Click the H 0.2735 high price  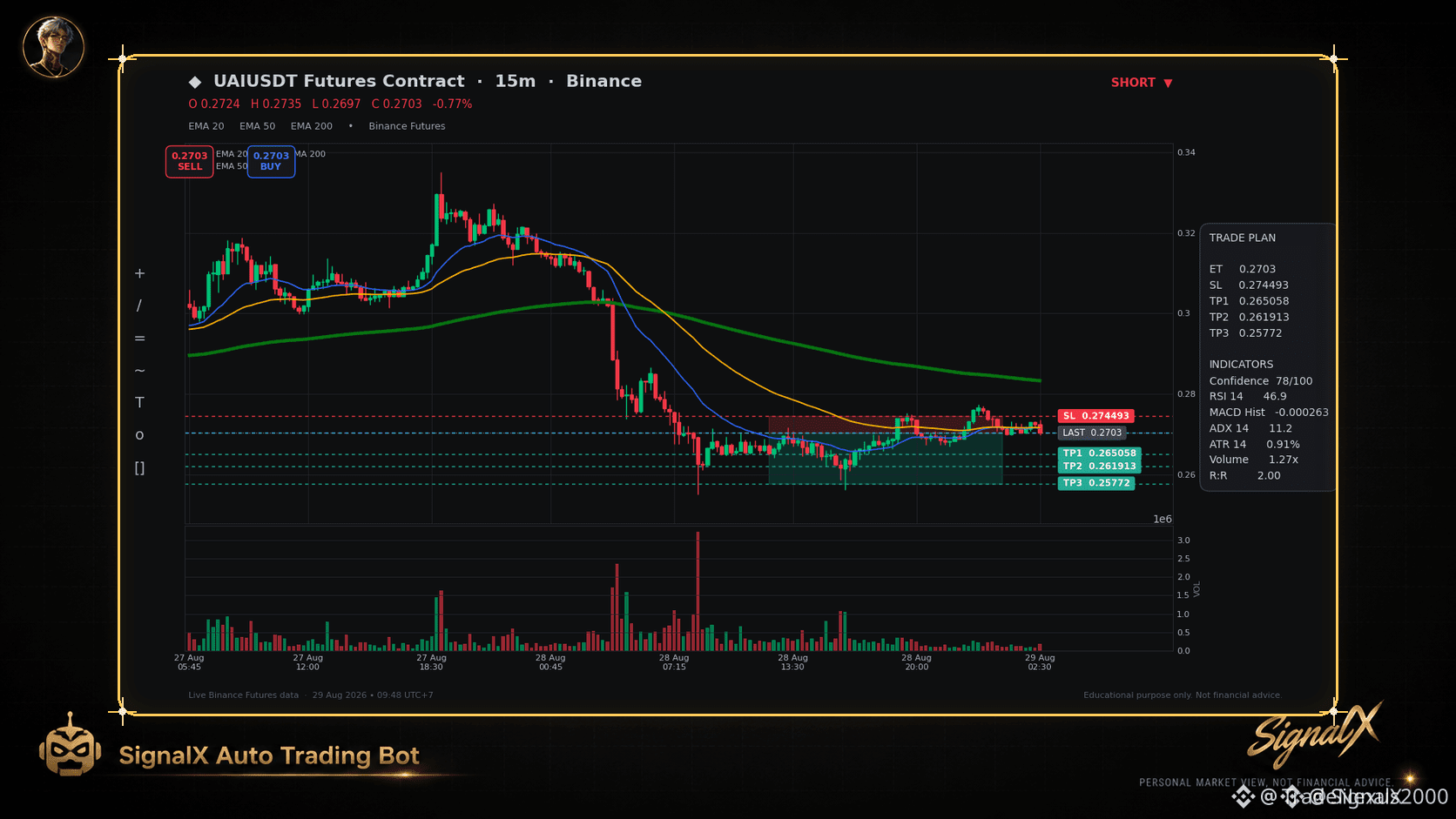point(276,104)
